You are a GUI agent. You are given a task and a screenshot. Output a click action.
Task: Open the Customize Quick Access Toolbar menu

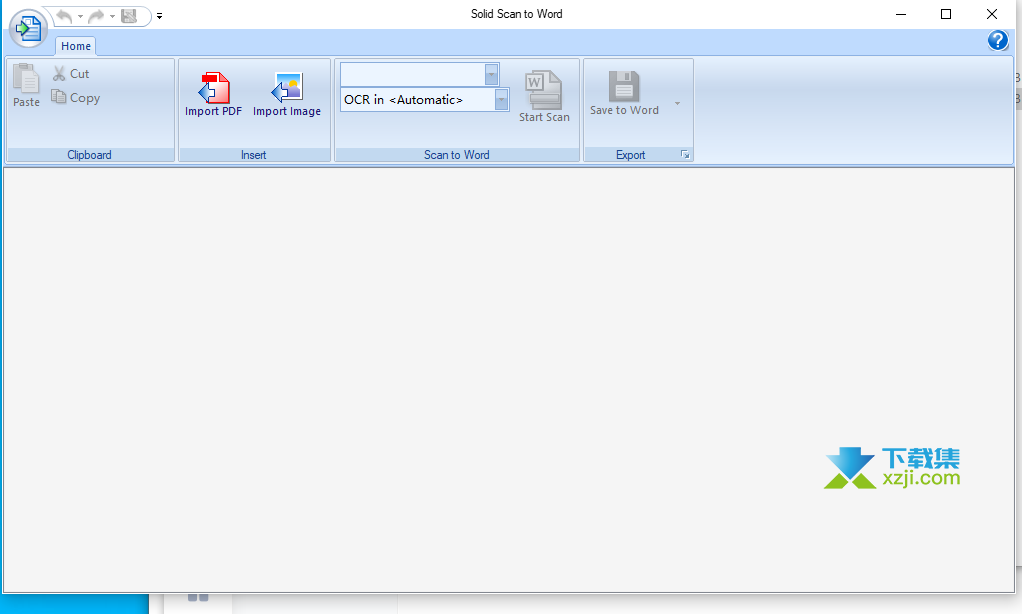[160, 16]
